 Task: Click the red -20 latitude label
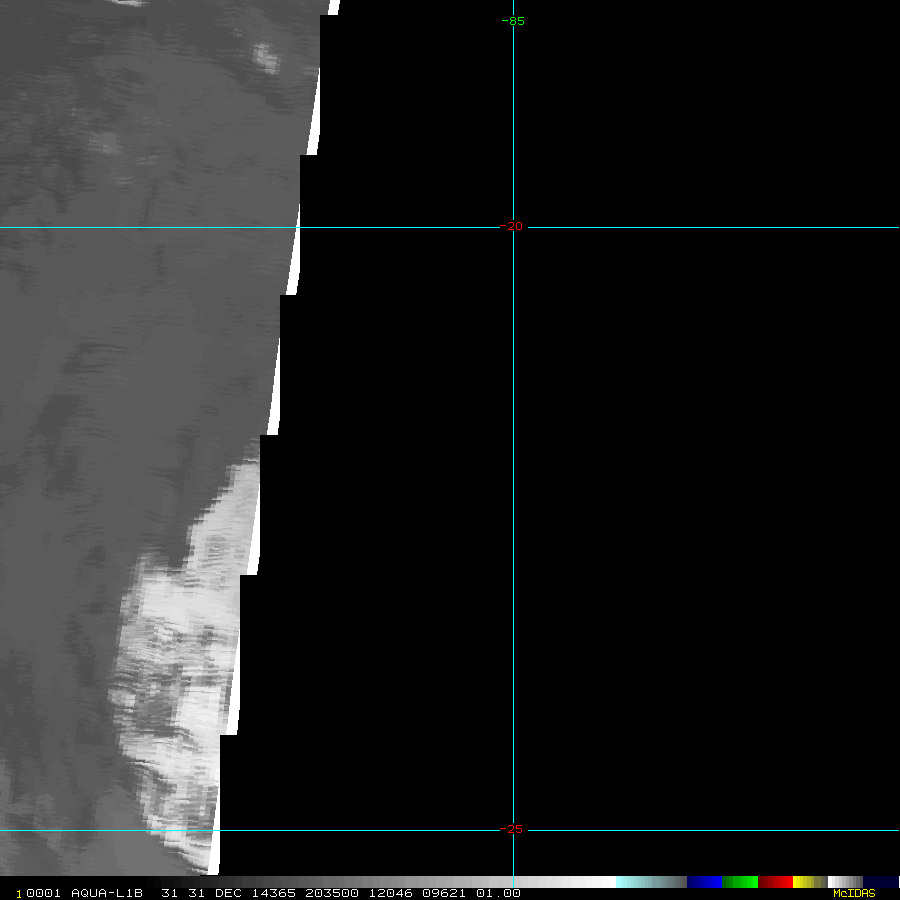[511, 227]
